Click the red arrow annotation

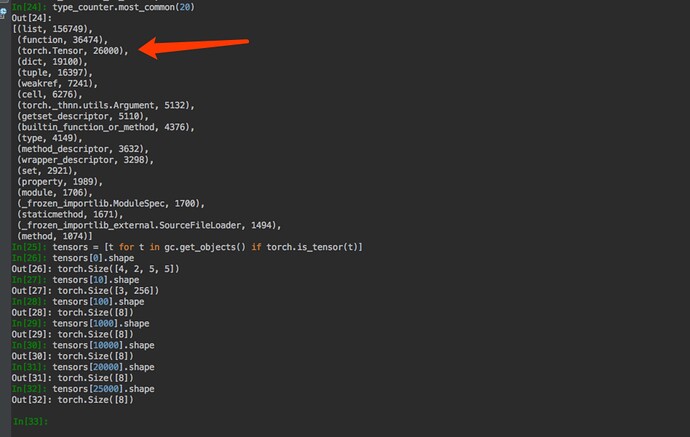point(194,46)
